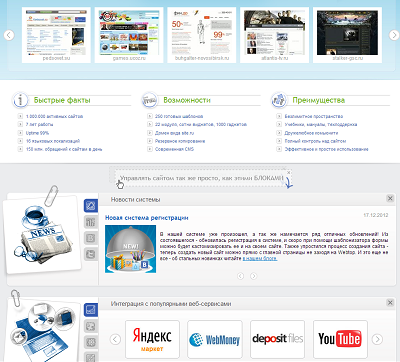Screen dimensions: 400x362
Task: Click the active blue integration tab icon
Action: [x=91, y=310]
